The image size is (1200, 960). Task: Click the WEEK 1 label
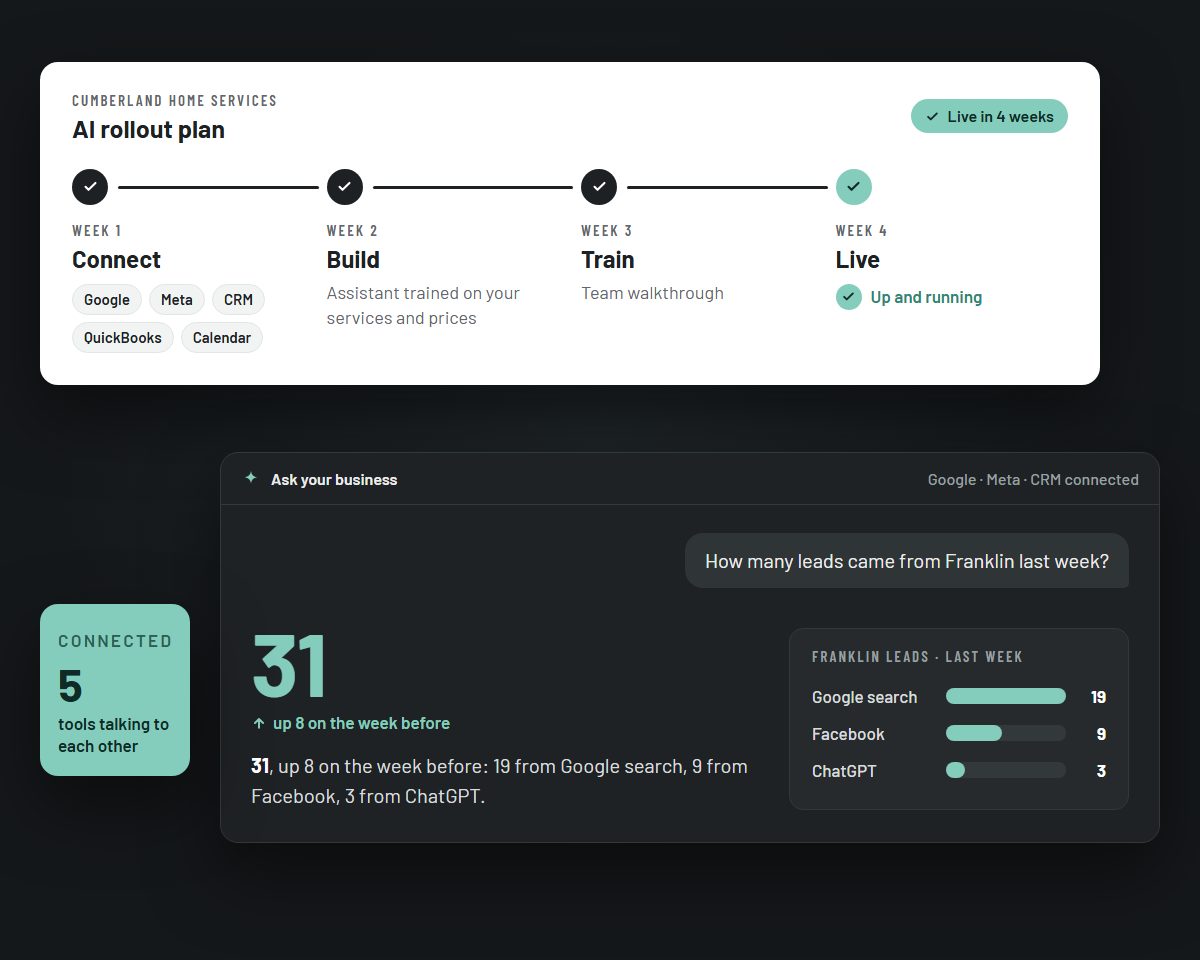(97, 231)
